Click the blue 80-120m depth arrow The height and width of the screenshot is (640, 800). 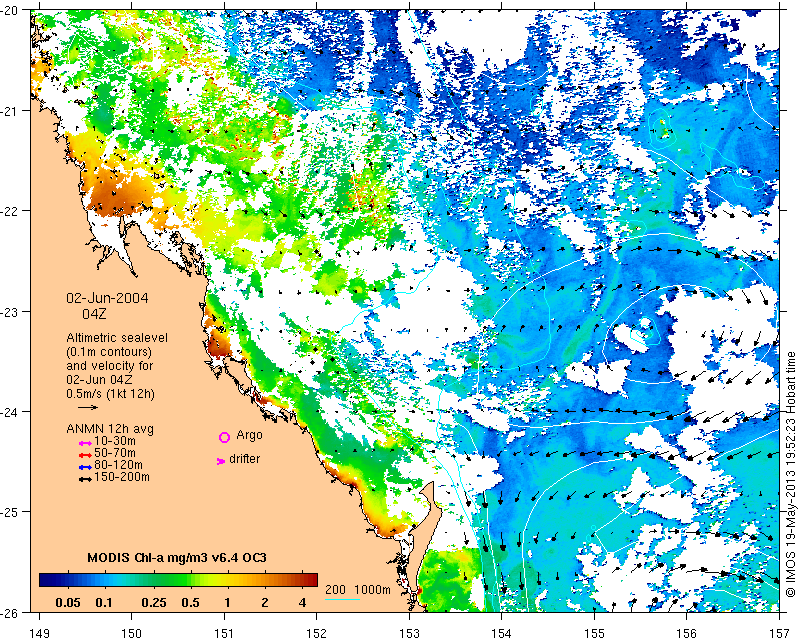[85, 467]
